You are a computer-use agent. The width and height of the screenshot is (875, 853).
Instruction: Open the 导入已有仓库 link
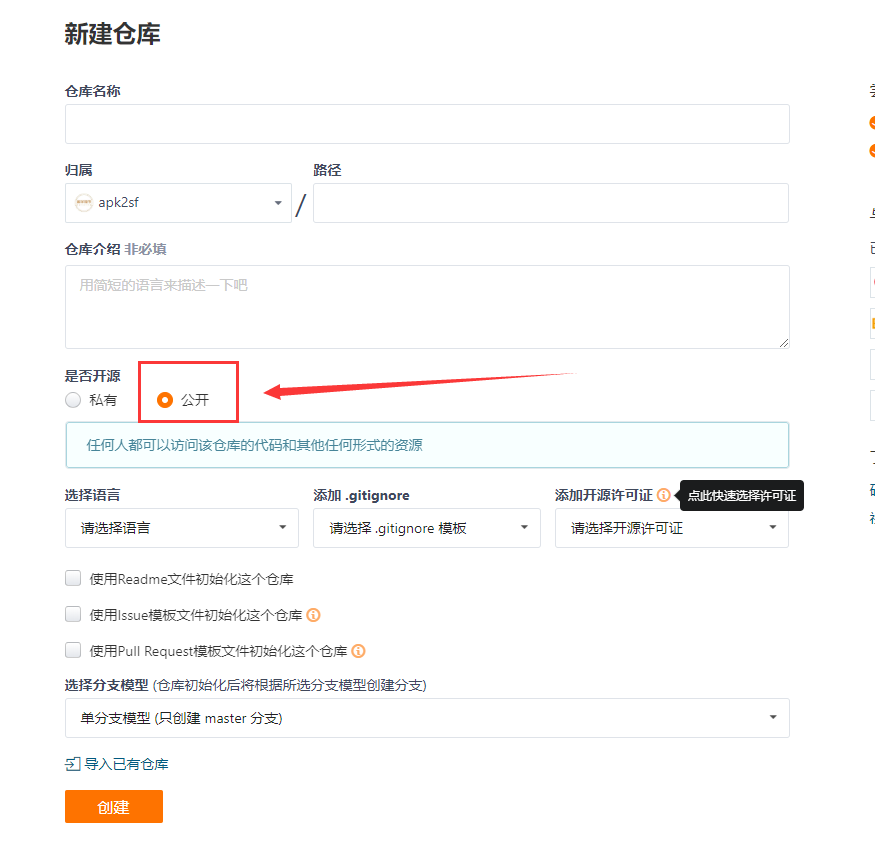click(126, 764)
